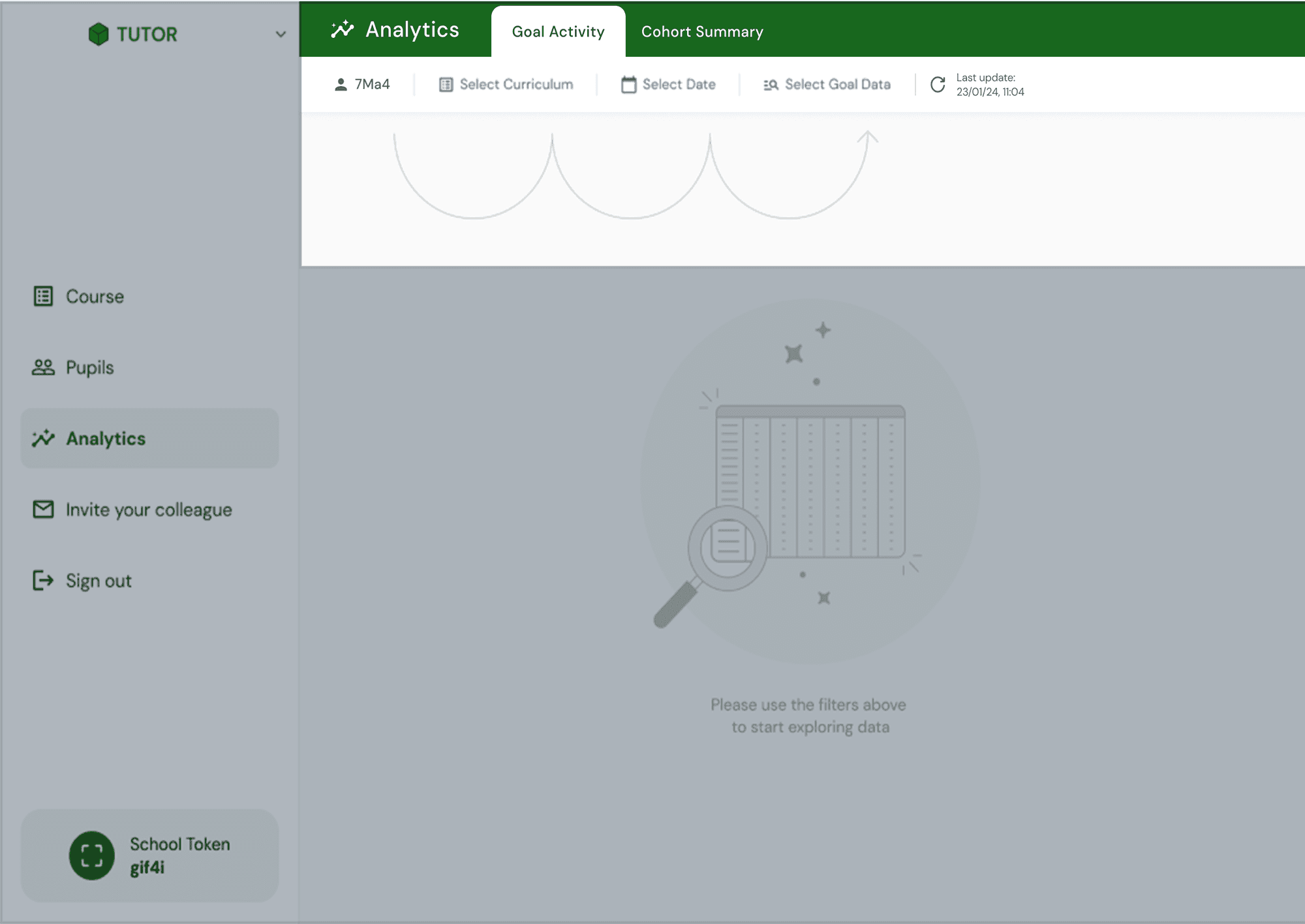This screenshot has width=1305, height=924.
Task: Click the Sign out label
Action: (99, 581)
